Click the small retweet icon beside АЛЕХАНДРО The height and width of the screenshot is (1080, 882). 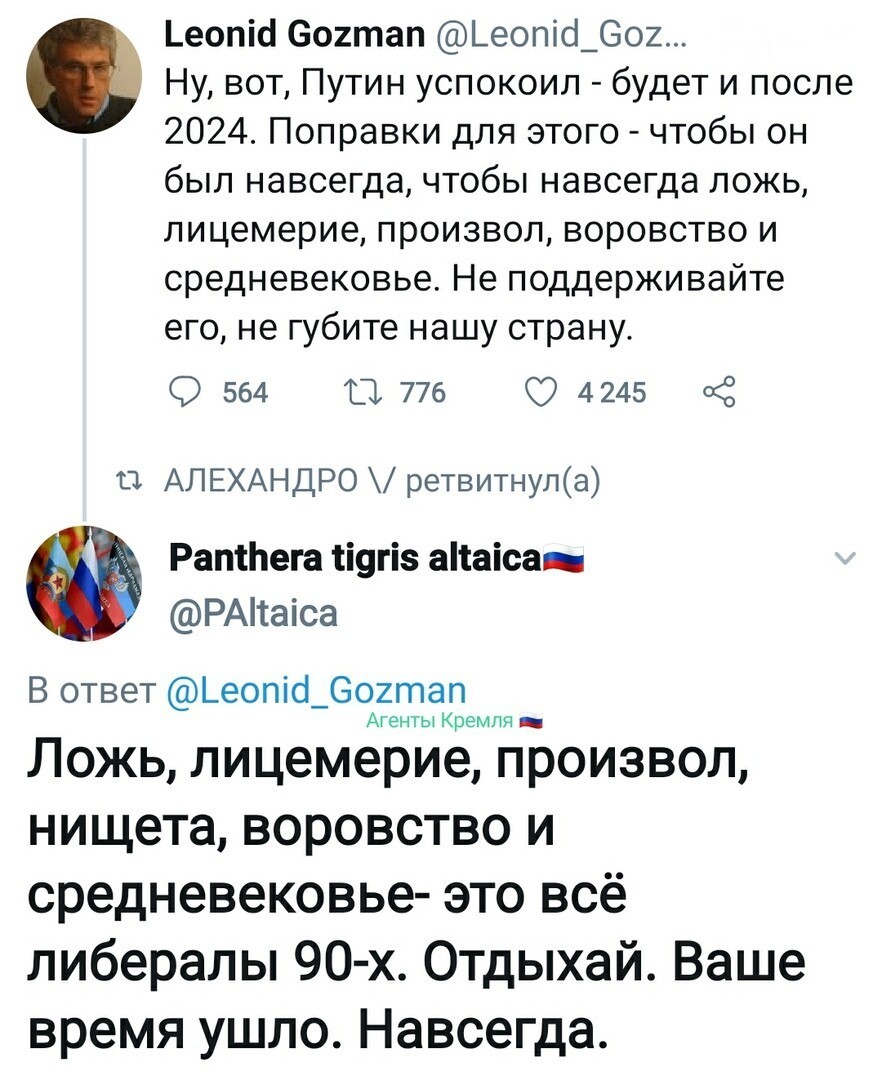129,480
